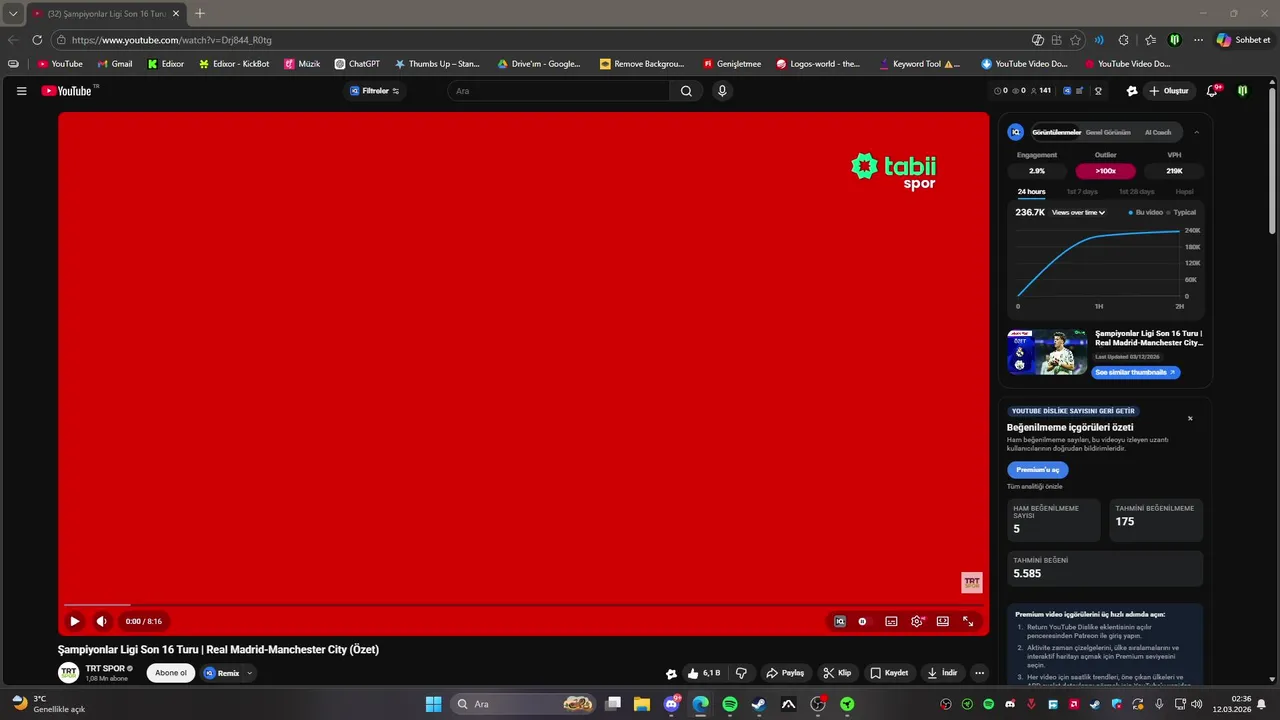The width and height of the screenshot is (1280, 720).
Task: Refresh the page with reload icon
Action: (x=37, y=40)
